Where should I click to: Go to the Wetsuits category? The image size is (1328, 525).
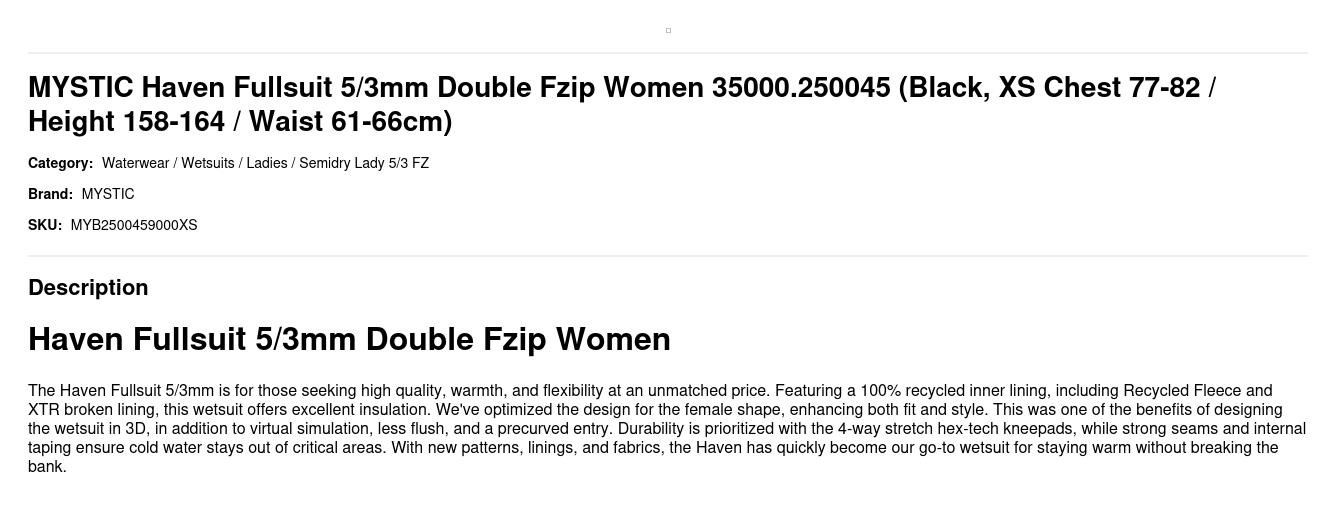207,163
